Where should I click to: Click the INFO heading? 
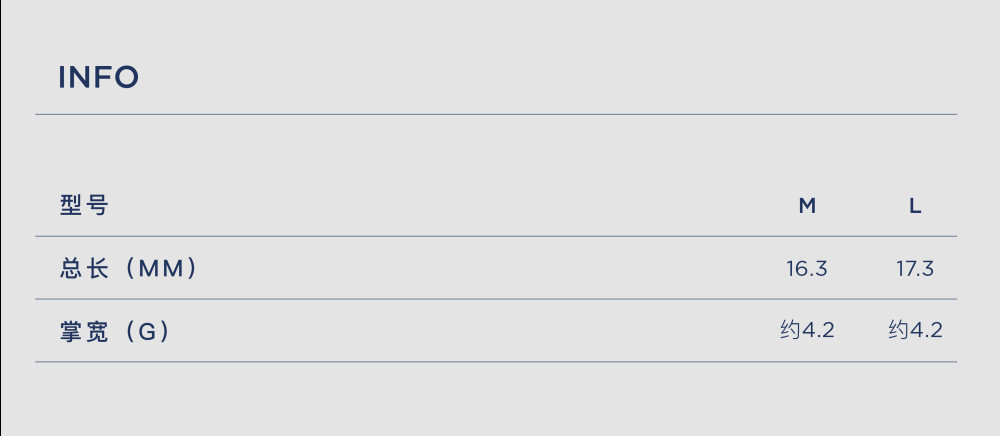[98, 78]
